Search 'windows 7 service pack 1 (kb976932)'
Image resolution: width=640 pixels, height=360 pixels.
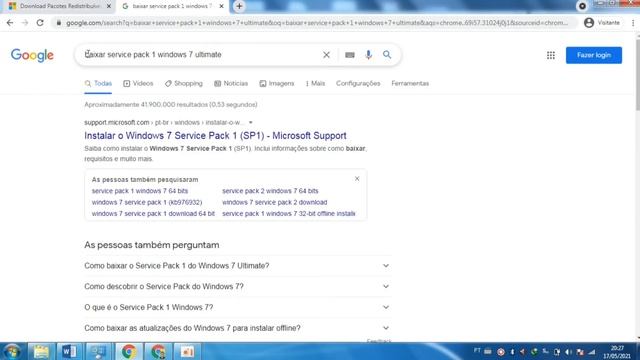pyautogui.click(x=147, y=202)
